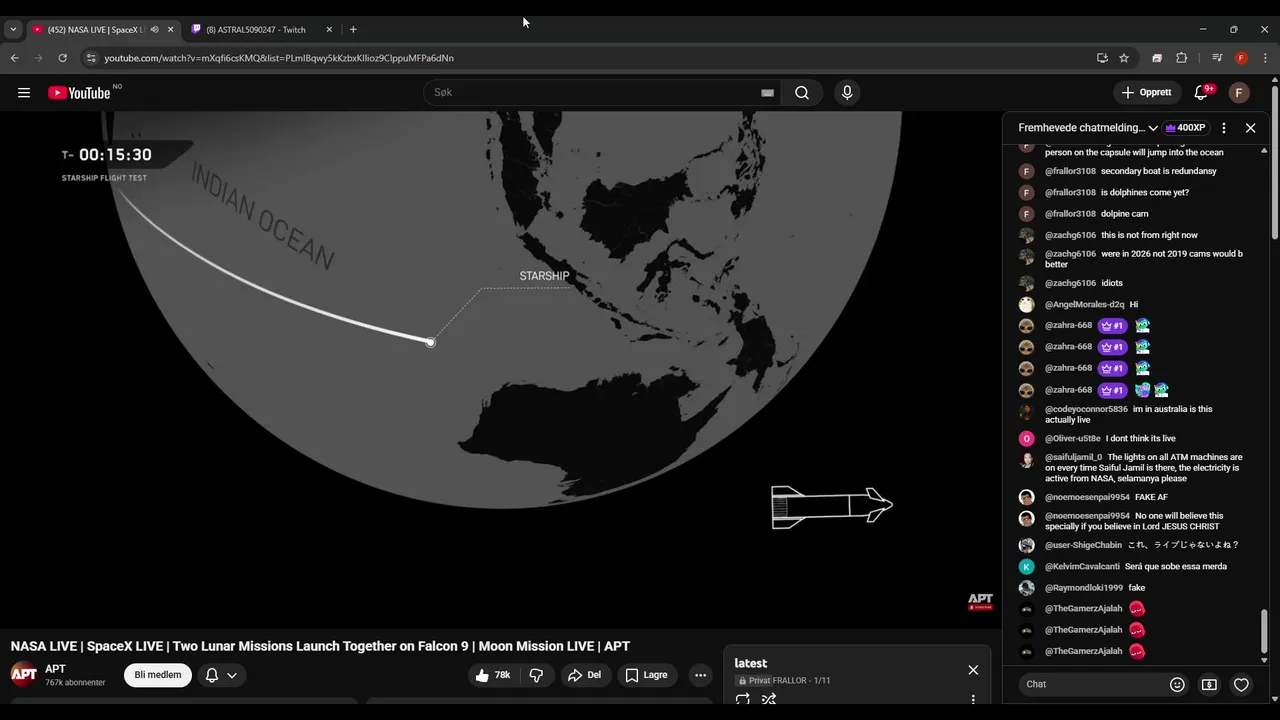
Task: Share video using Del button
Action: click(x=585, y=675)
